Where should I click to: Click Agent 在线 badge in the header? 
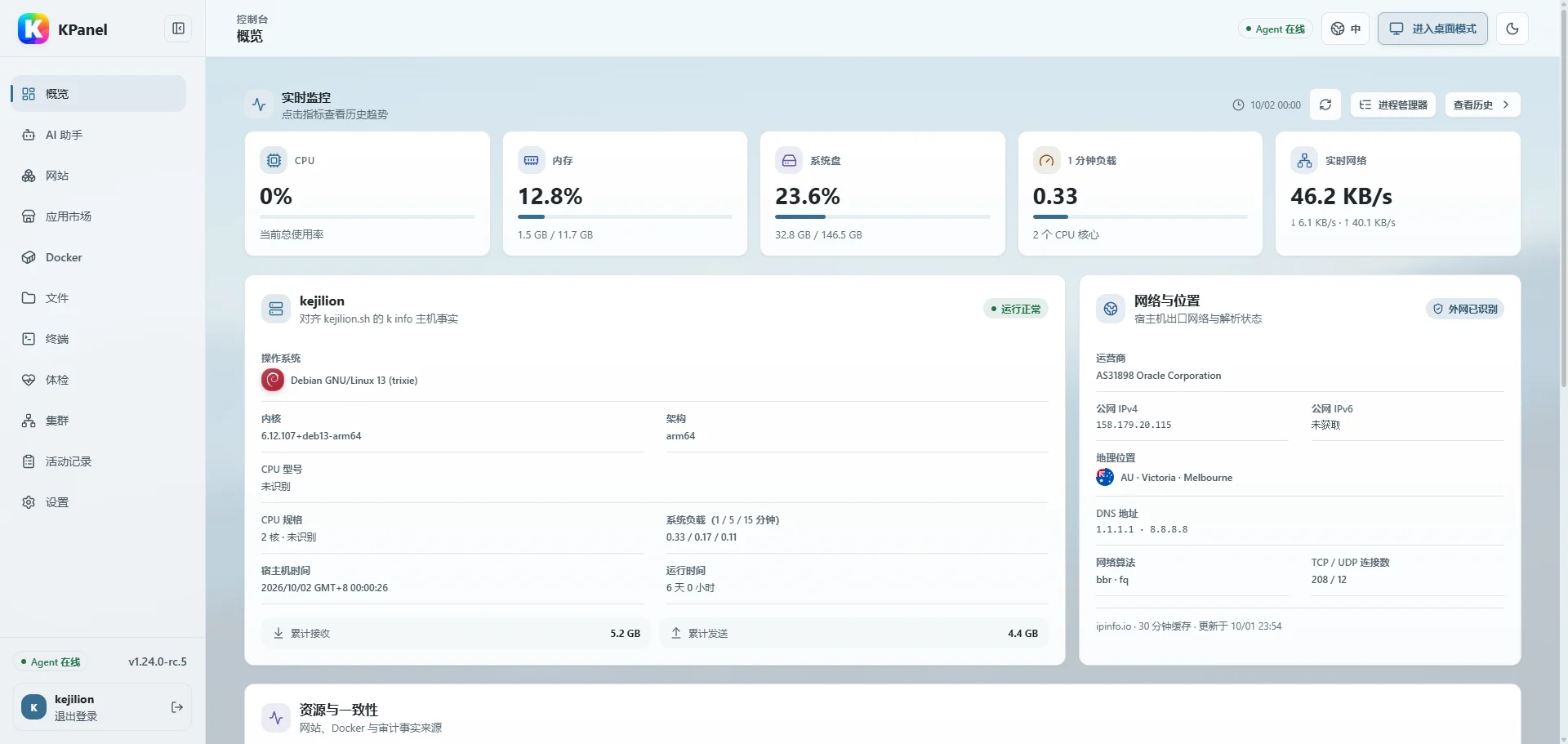click(x=1276, y=29)
